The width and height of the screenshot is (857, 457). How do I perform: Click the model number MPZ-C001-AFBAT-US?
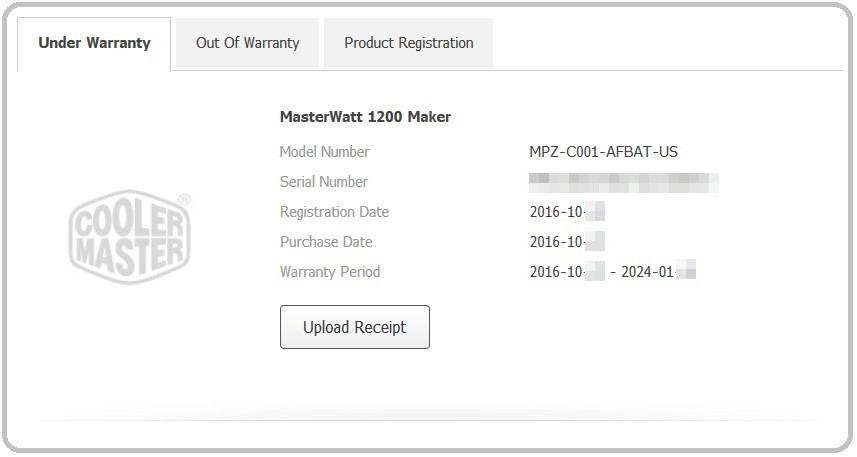pyautogui.click(x=603, y=152)
